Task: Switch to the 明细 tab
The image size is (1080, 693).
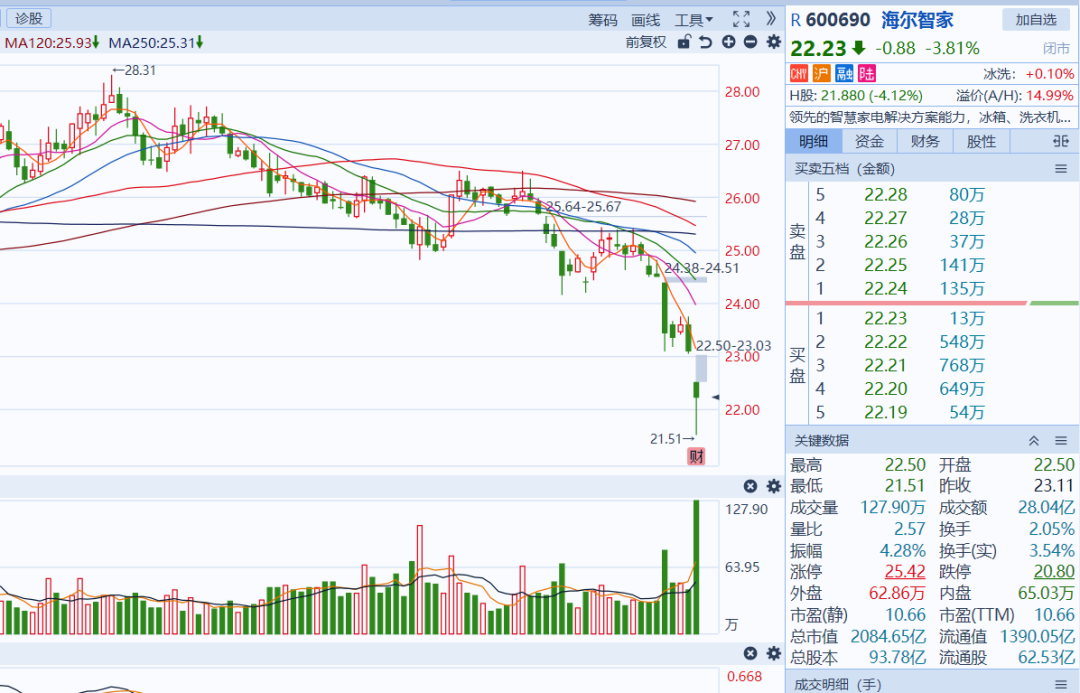Action: click(813, 141)
